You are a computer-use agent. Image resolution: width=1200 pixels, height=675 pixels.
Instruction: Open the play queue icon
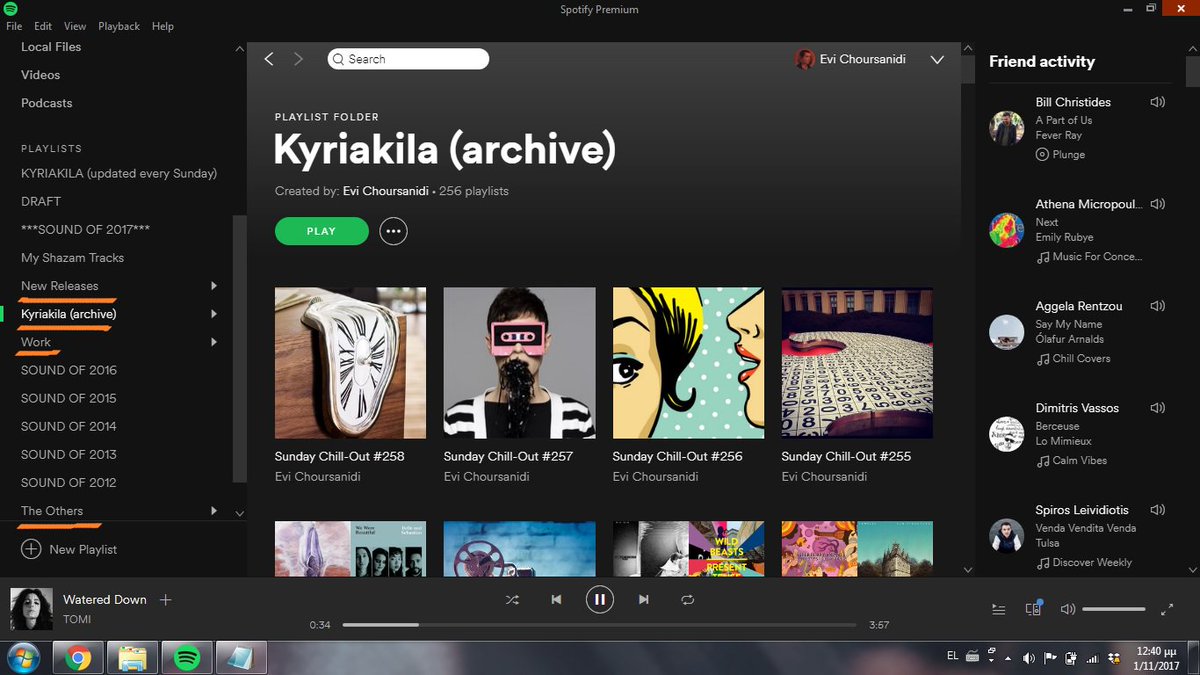tap(998, 609)
